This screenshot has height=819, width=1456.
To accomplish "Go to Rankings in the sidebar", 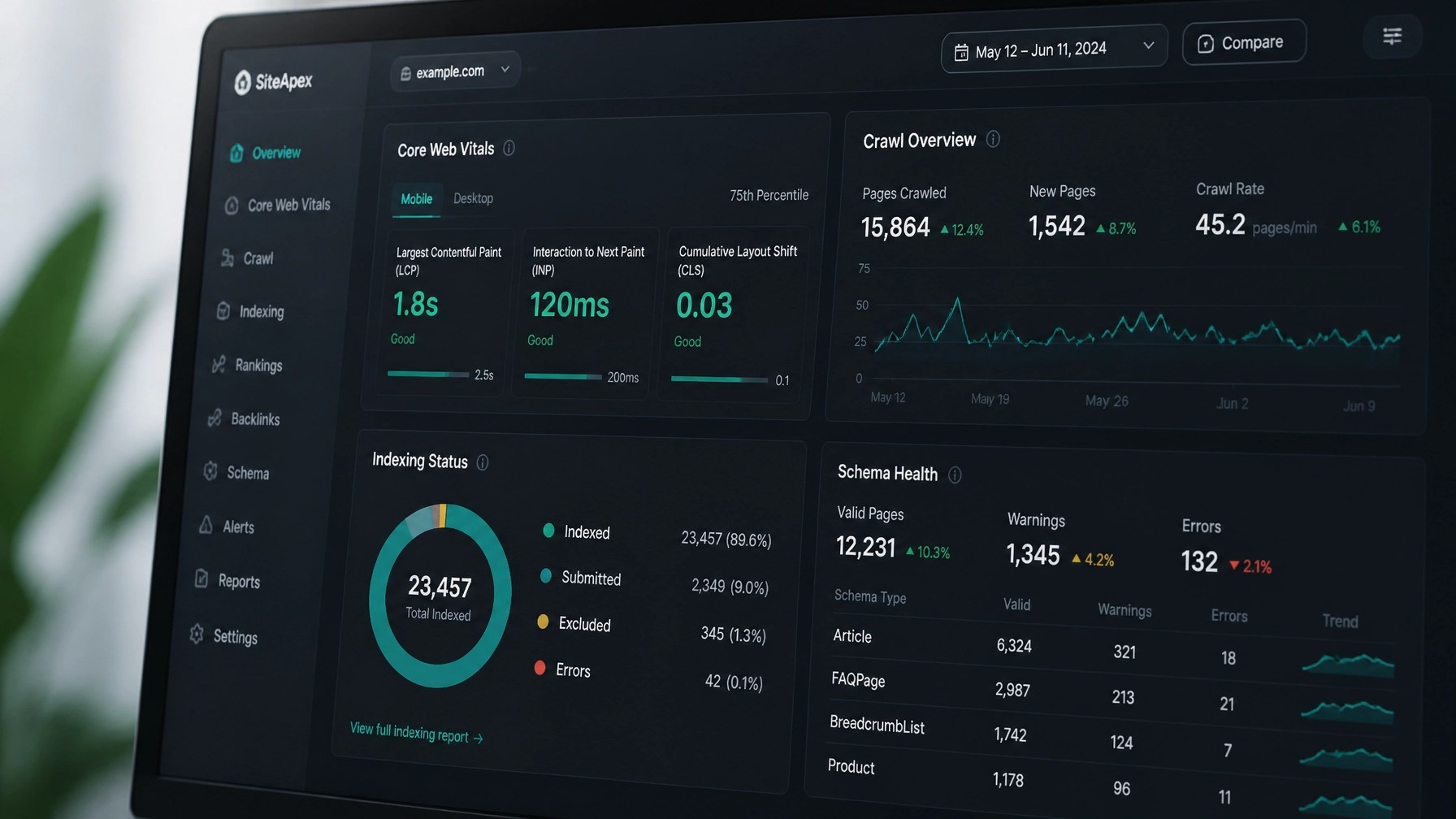I will [x=259, y=366].
